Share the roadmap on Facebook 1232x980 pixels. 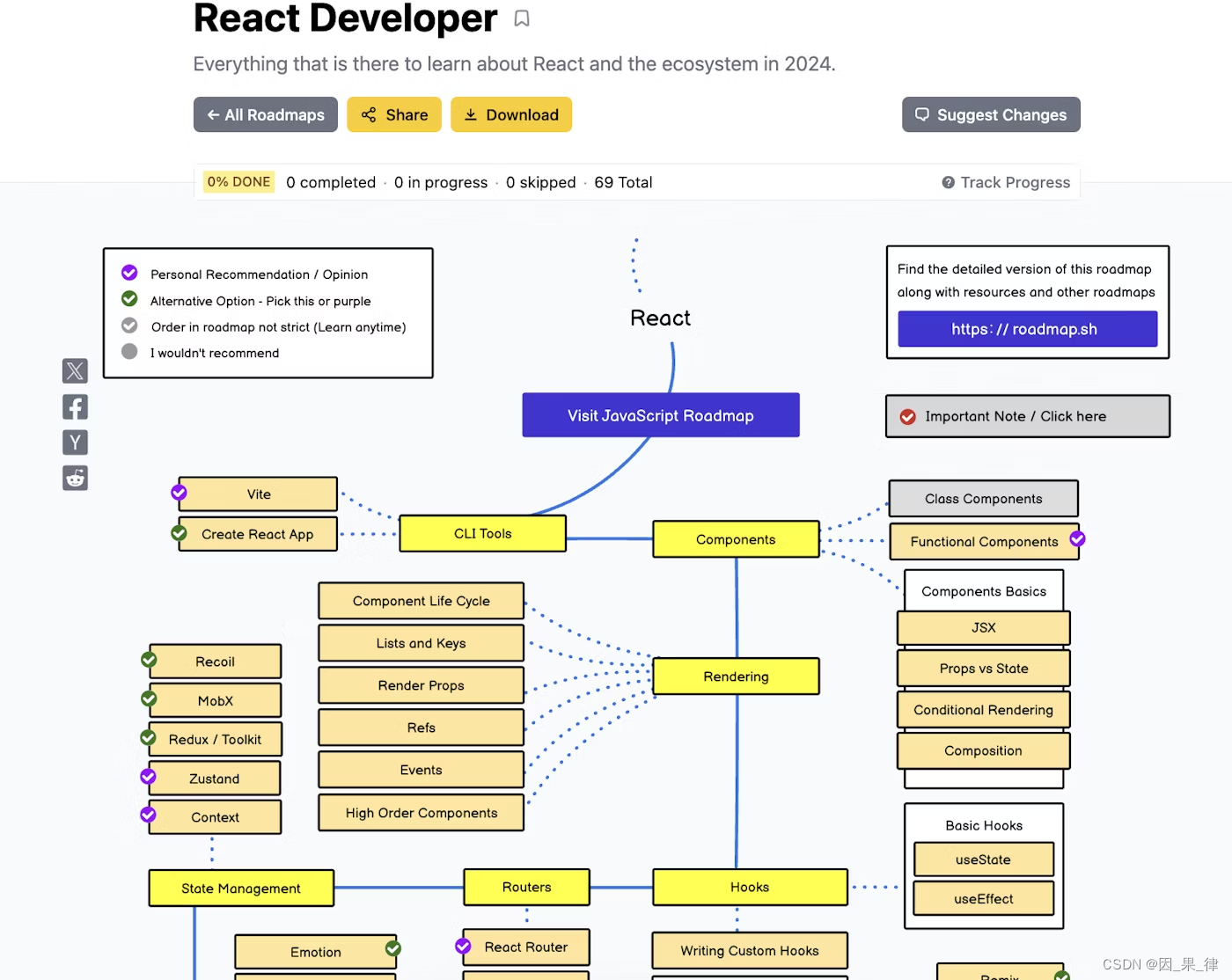[x=75, y=406]
